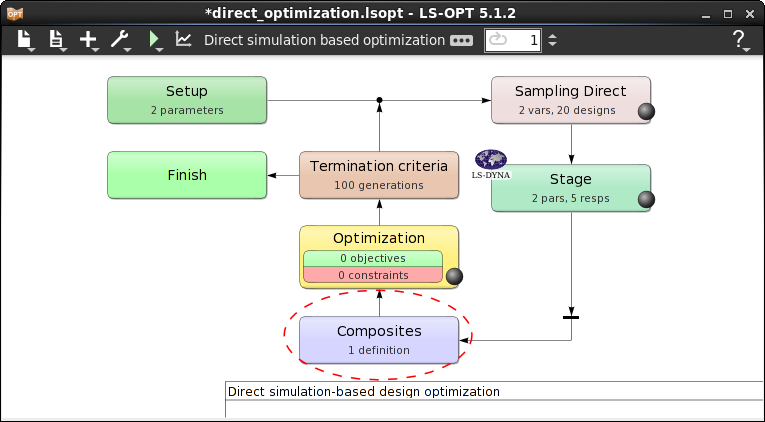
Task: Click 'Direct simulation based optimization' task label
Action: click(324, 40)
